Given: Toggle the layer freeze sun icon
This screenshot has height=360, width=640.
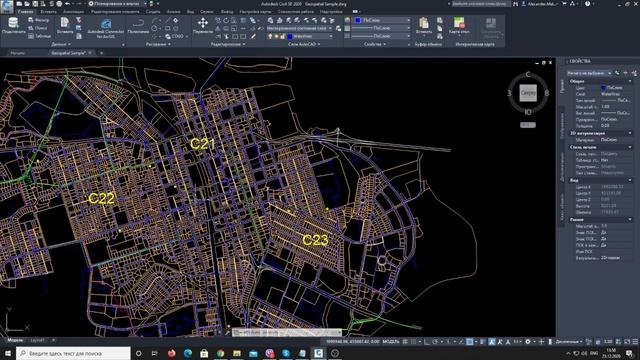Looking at the screenshot, I should click(x=276, y=36).
